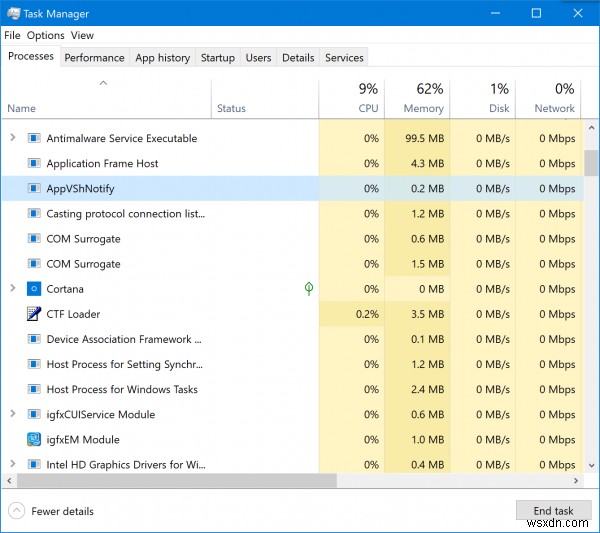This screenshot has width=600, height=533.
Task: Click the 4.3 MB memory value
Action: (x=427, y=163)
